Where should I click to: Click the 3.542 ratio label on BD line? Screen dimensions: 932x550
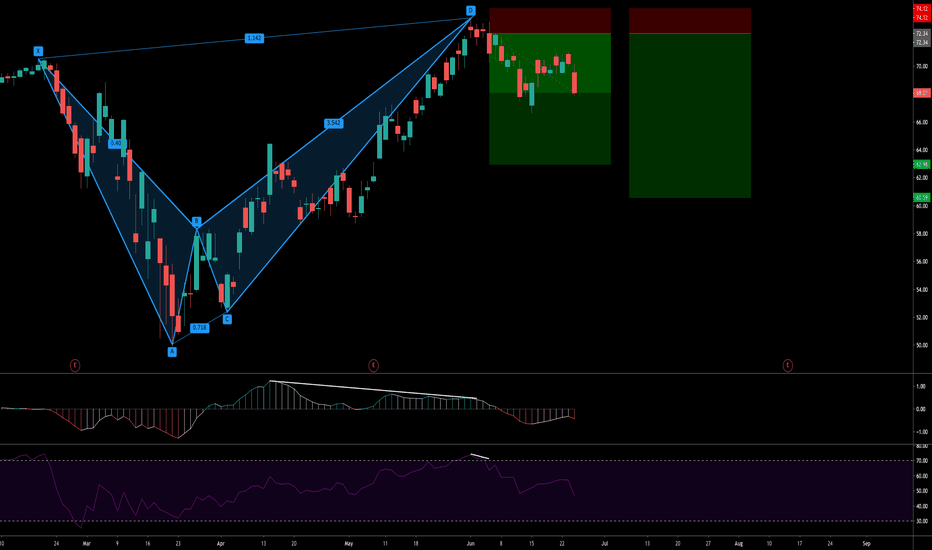point(333,123)
